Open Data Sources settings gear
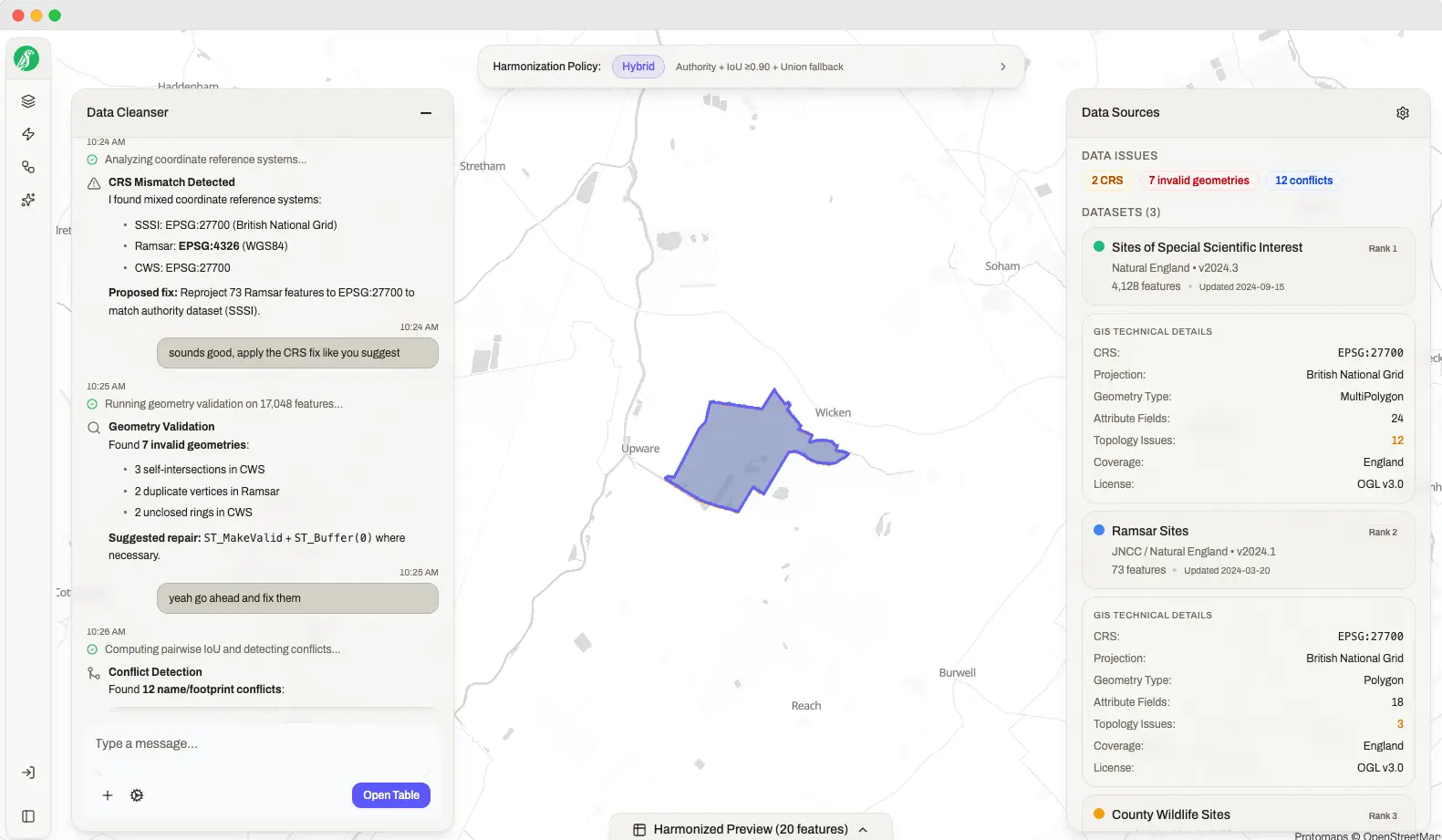This screenshot has width=1442, height=840. (1403, 113)
